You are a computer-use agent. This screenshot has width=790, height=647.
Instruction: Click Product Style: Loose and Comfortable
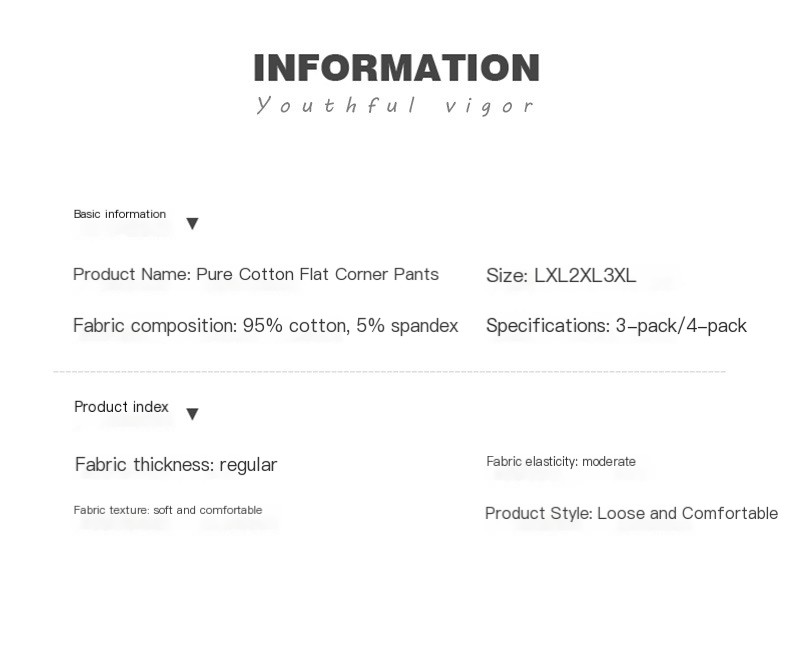pyautogui.click(x=631, y=513)
